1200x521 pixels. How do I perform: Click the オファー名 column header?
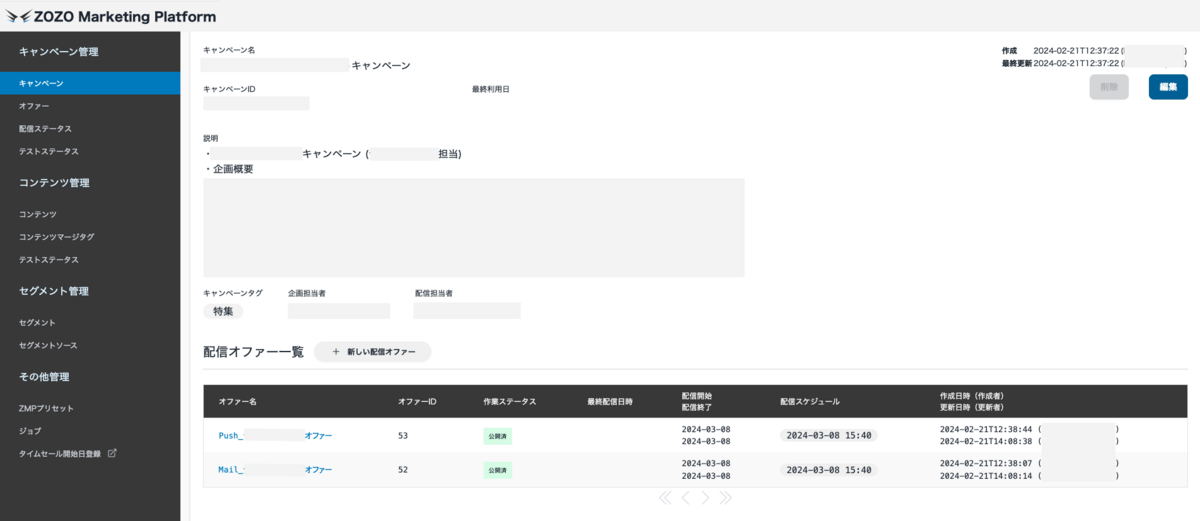[238, 401]
